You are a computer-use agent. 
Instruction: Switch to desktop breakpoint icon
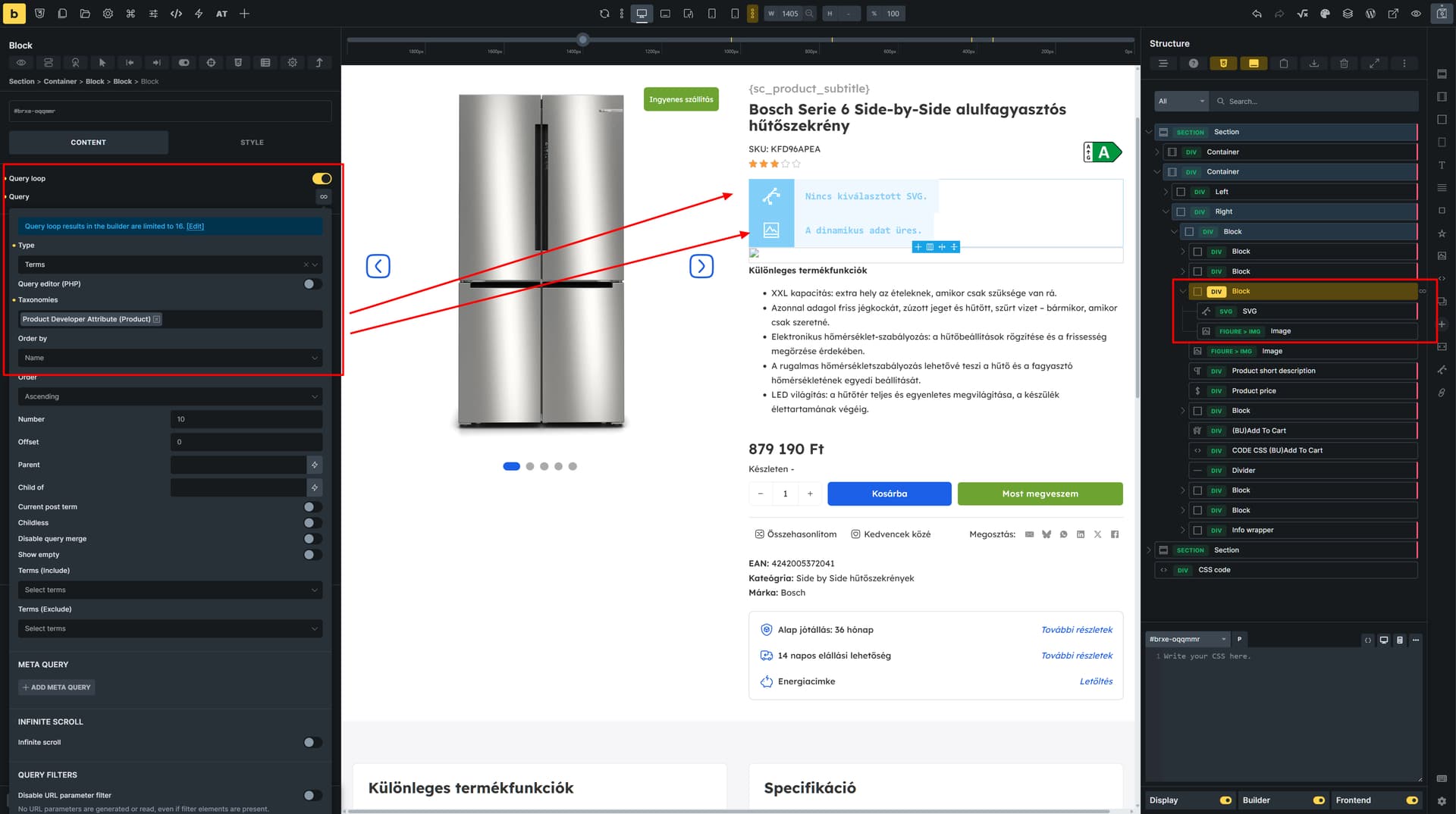(642, 14)
